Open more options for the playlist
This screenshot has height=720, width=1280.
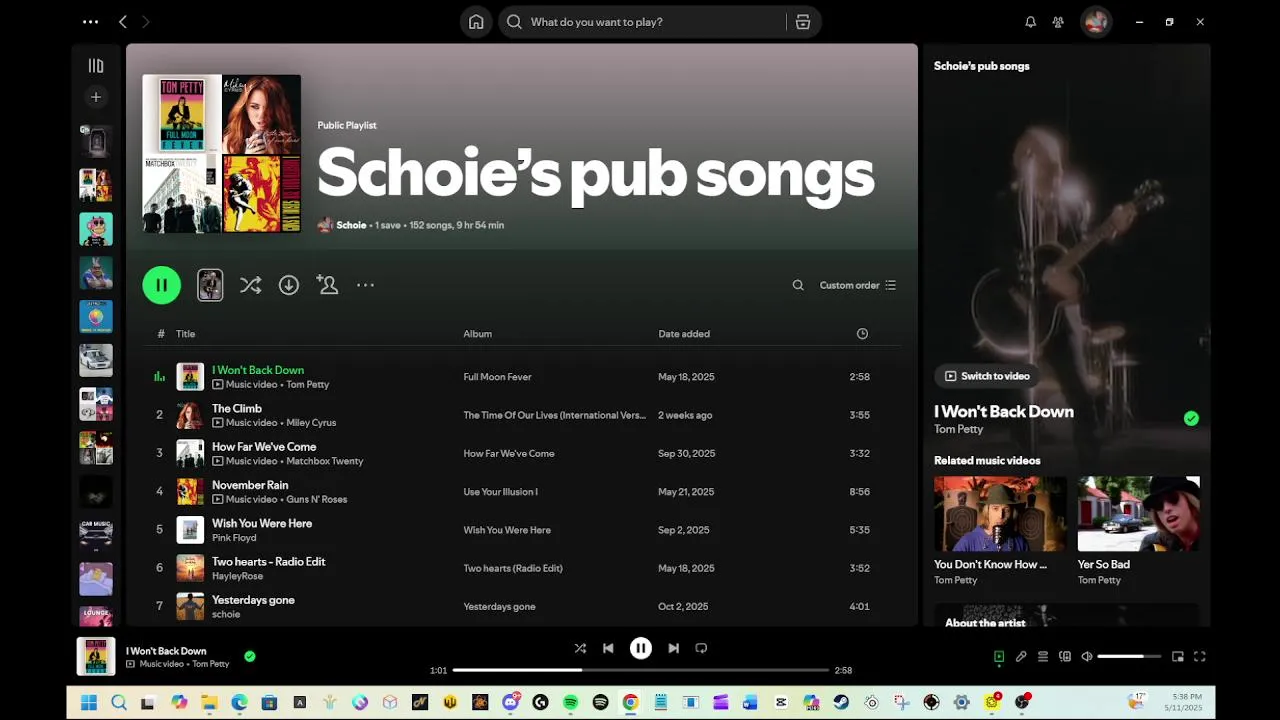click(x=366, y=285)
